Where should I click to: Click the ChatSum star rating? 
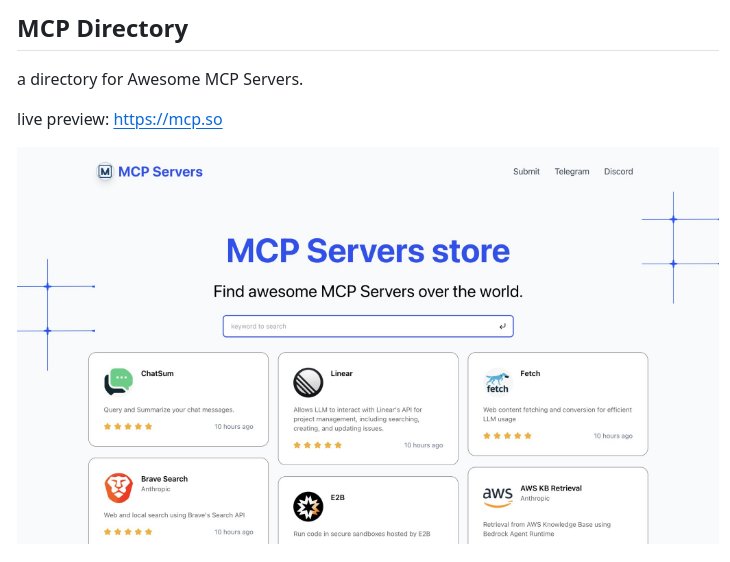[128, 427]
